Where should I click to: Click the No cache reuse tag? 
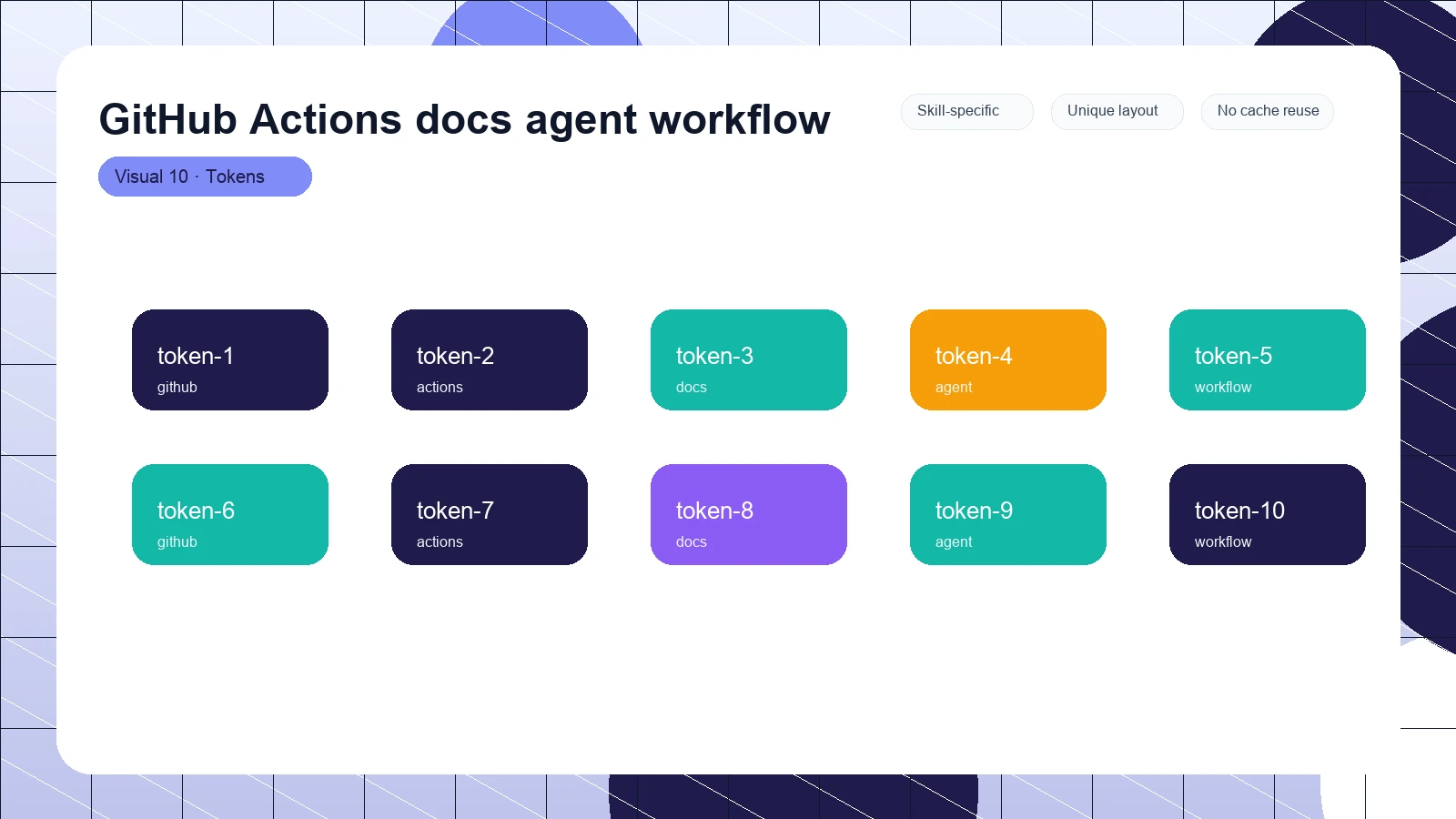(x=1268, y=111)
